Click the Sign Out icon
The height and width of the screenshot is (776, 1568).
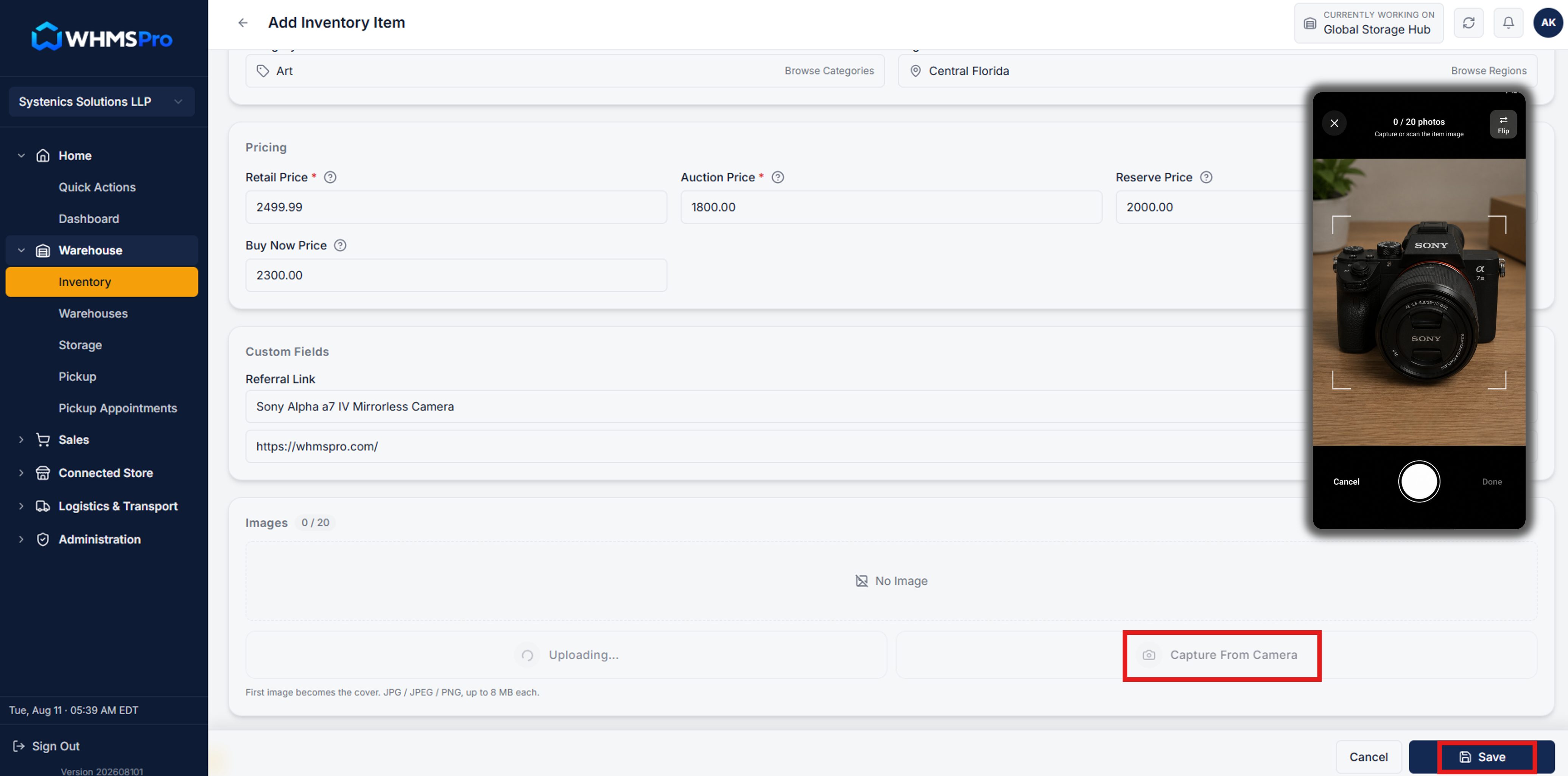(x=19, y=746)
